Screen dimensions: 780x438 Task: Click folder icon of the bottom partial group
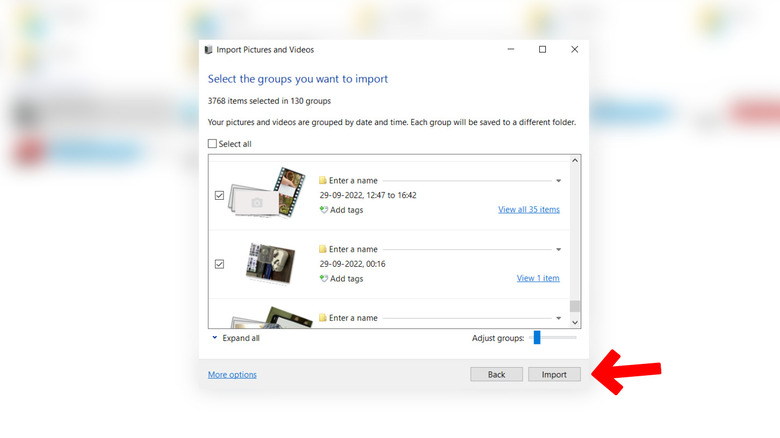[323, 318]
